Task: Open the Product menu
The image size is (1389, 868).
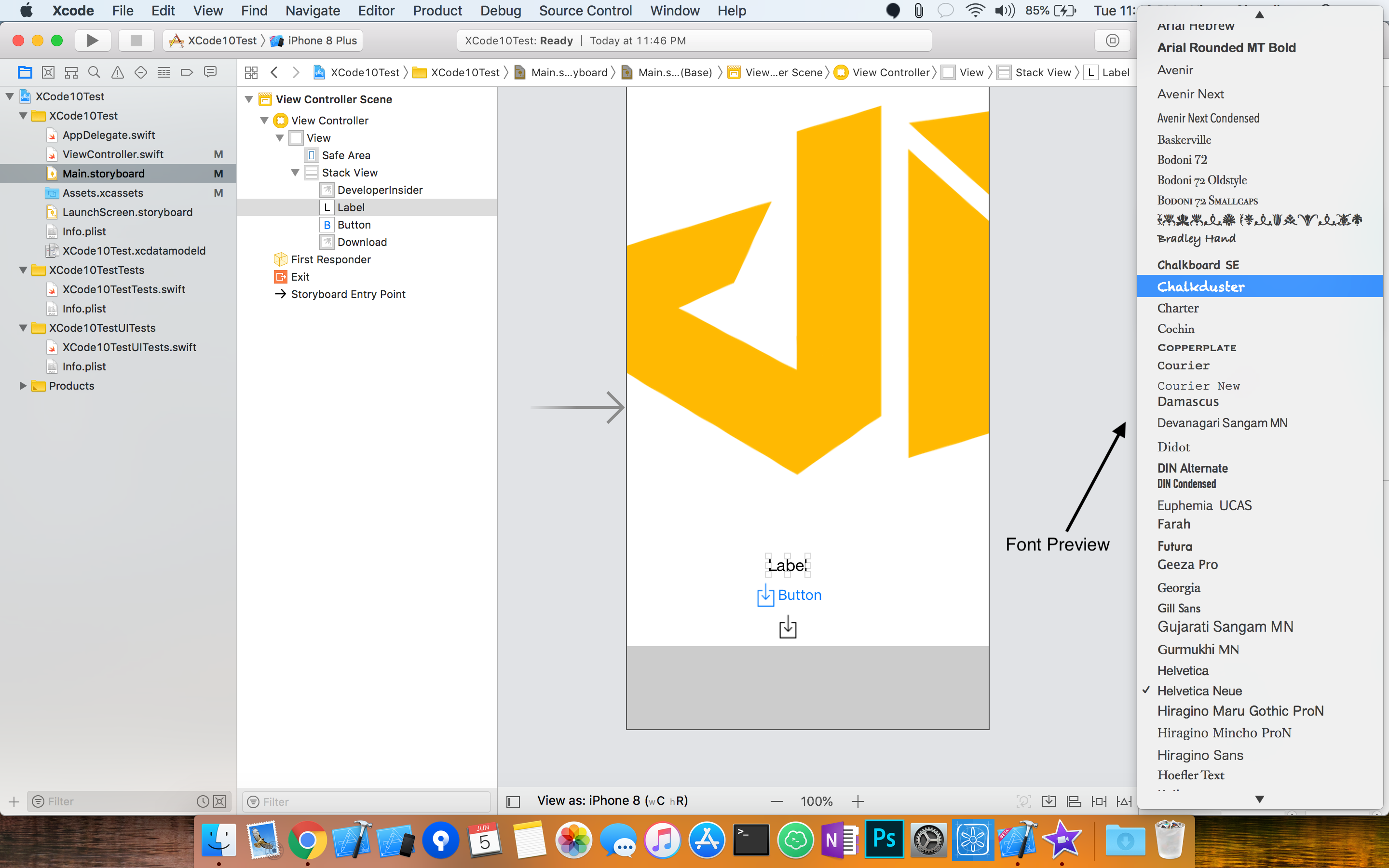Action: [437, 10]
